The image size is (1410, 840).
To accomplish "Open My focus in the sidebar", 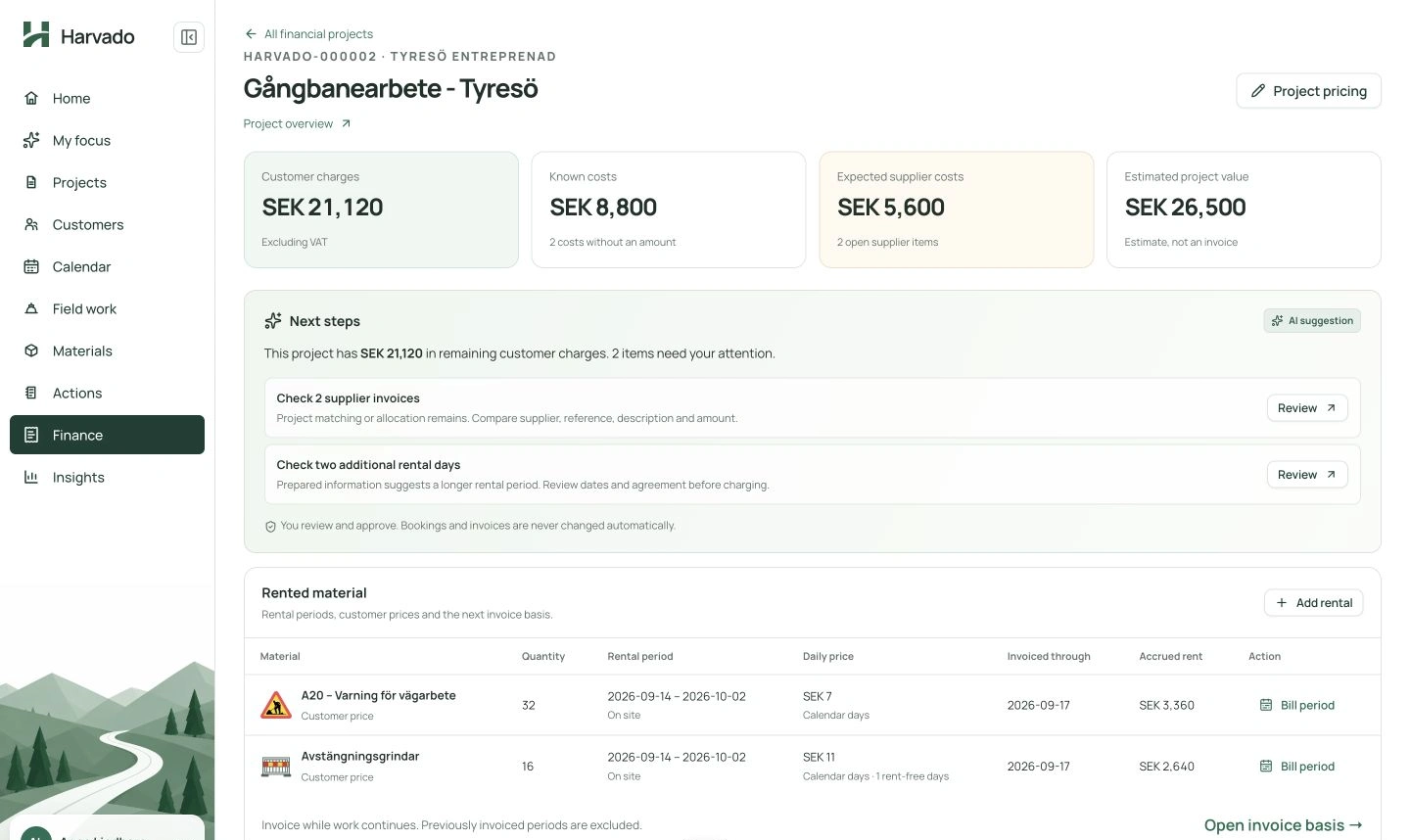I will pyautogui.click(x=107, y=140).
